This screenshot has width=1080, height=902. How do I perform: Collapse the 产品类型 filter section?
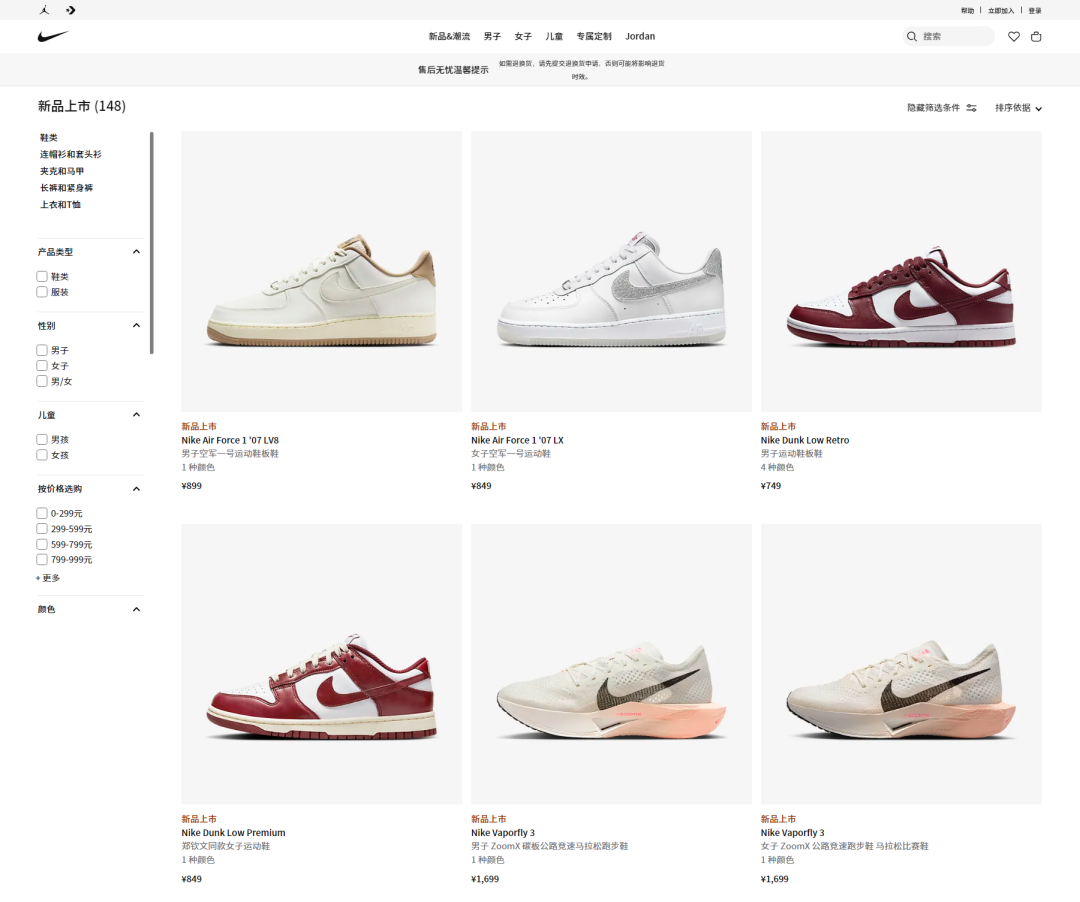137,252
